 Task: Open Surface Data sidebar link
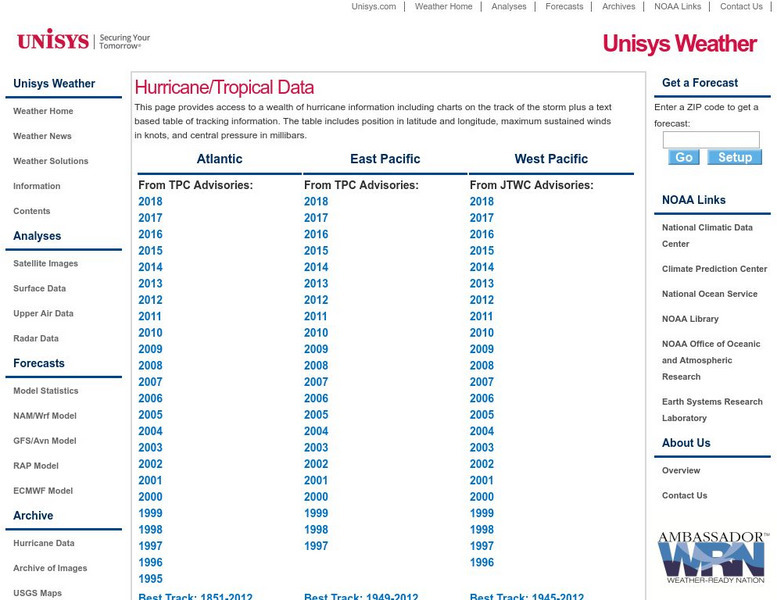pos(39,288)
